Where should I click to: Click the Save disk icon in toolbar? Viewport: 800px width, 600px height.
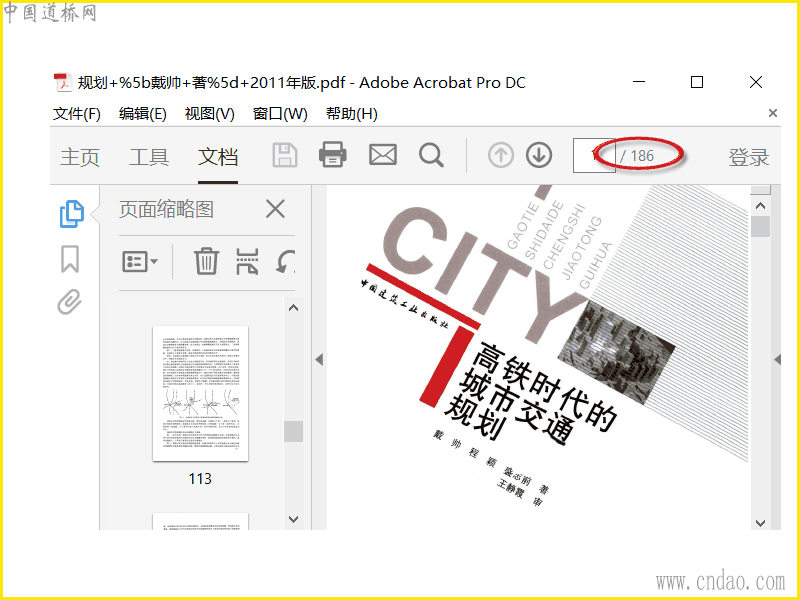285,155
